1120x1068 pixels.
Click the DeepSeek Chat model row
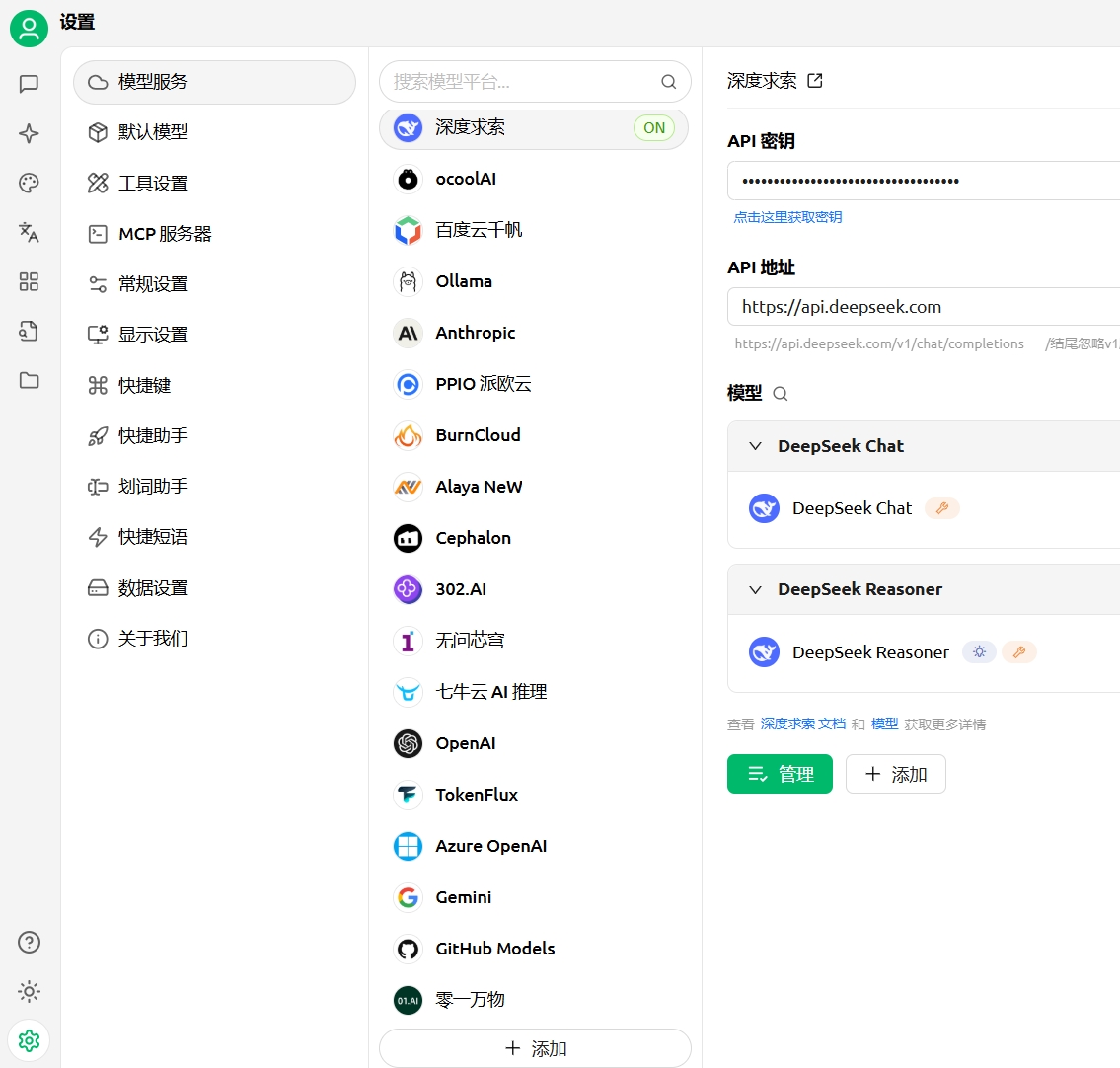924,508
